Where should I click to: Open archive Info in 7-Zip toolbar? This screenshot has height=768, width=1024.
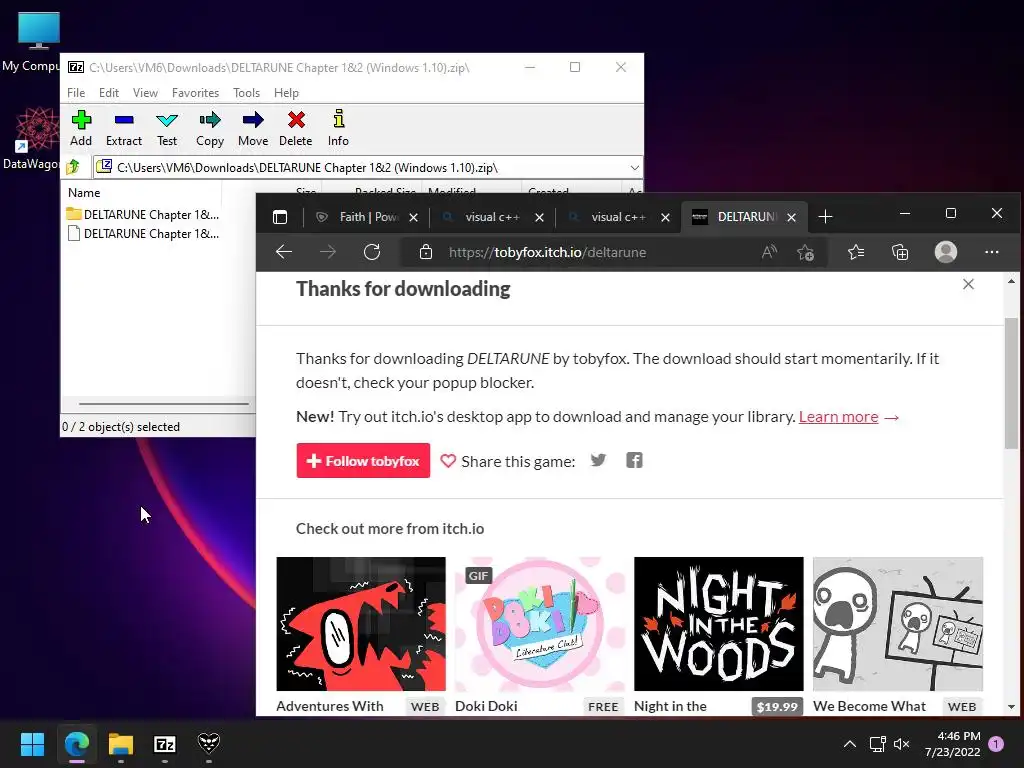pos(338,129)
